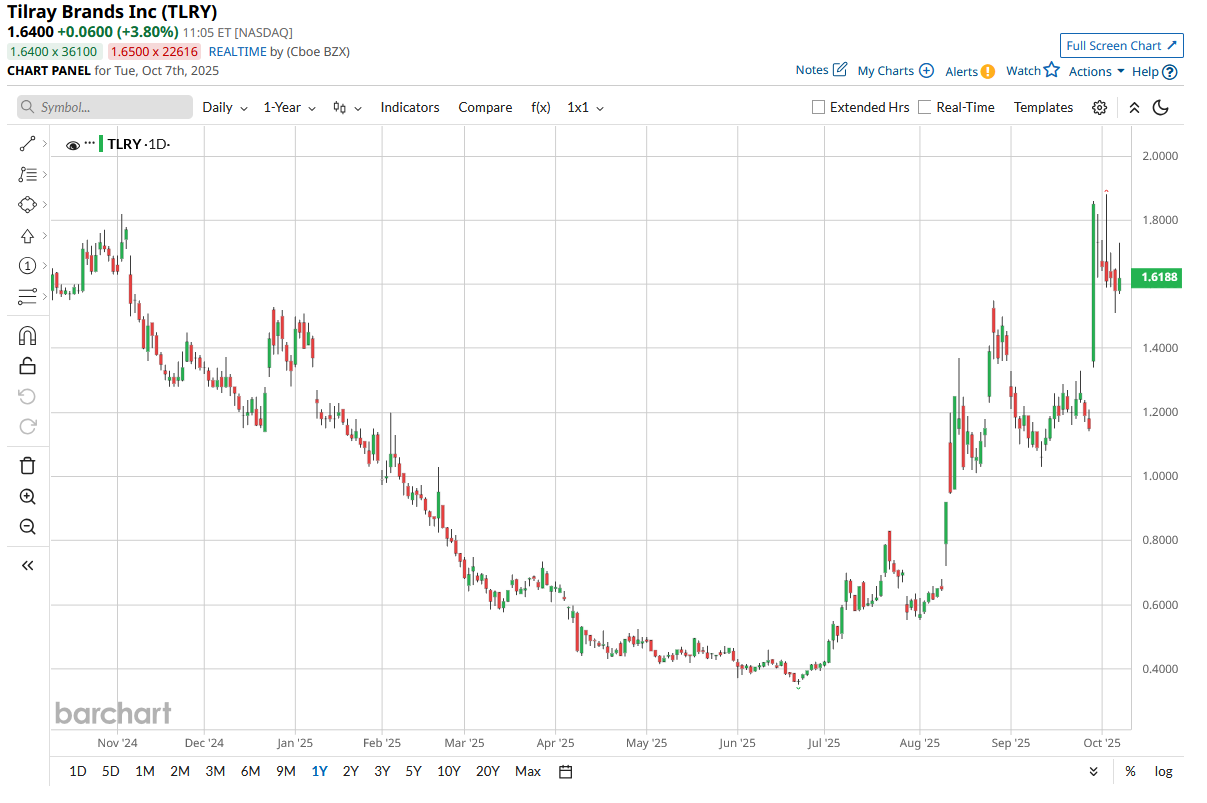Click the Alerts link

pyautogui.click(x=961, y=71)
